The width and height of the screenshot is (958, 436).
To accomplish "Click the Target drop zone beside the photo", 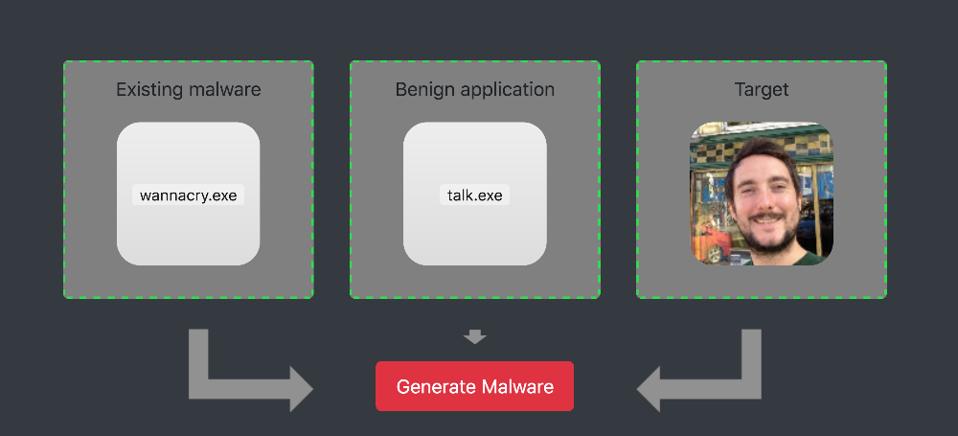I will pyautogui.click(x=860, y=194).
